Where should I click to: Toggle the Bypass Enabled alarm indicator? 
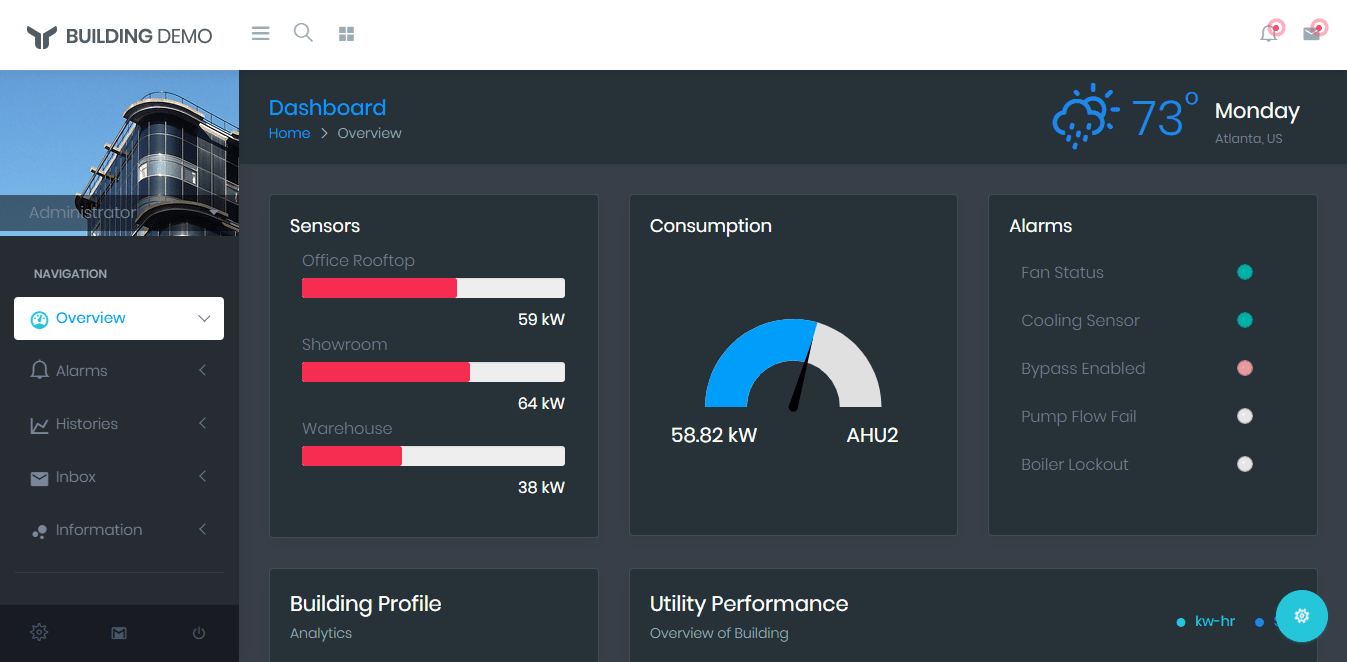point(1244,367)
